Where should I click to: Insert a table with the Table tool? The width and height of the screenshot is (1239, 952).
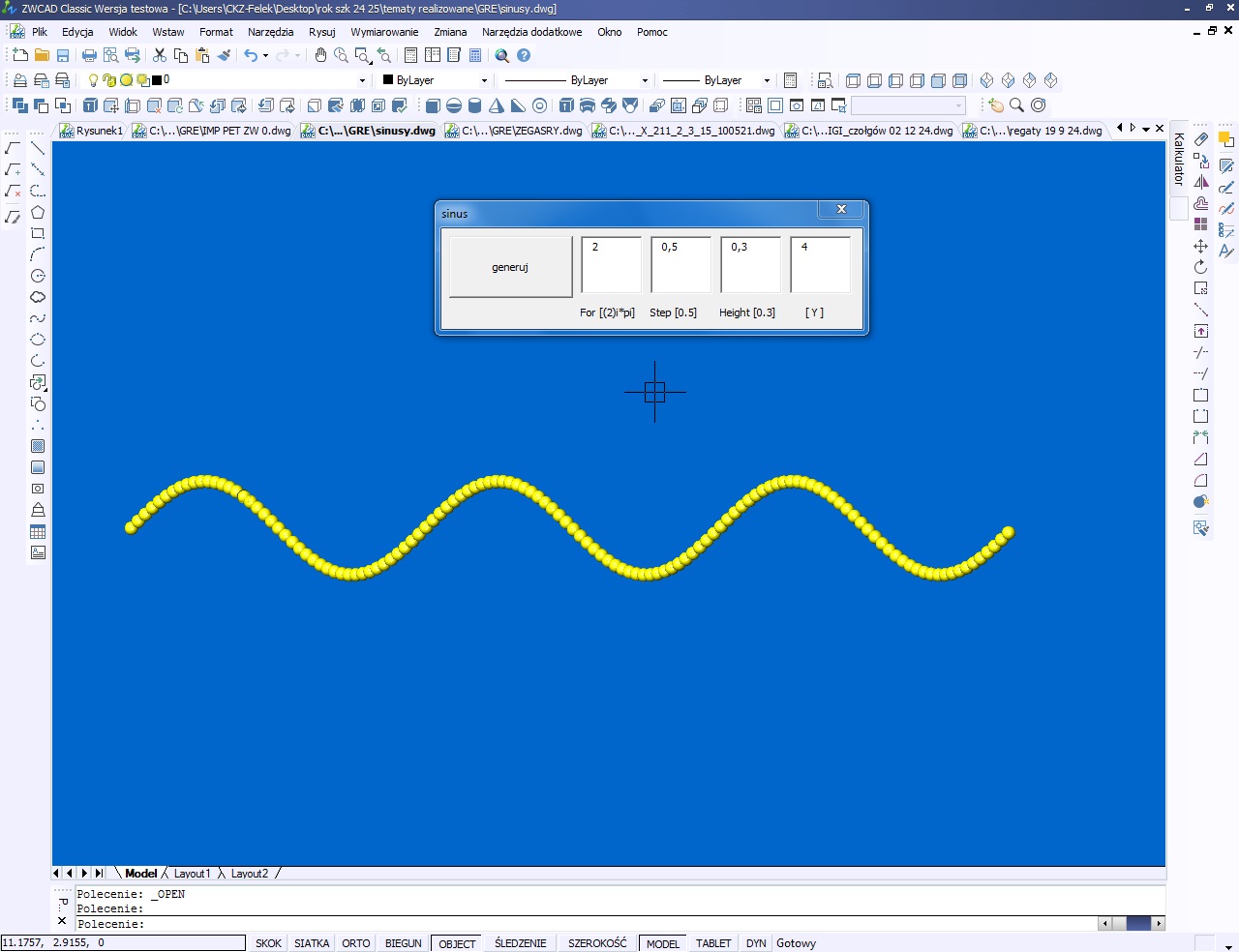[38, 532]
